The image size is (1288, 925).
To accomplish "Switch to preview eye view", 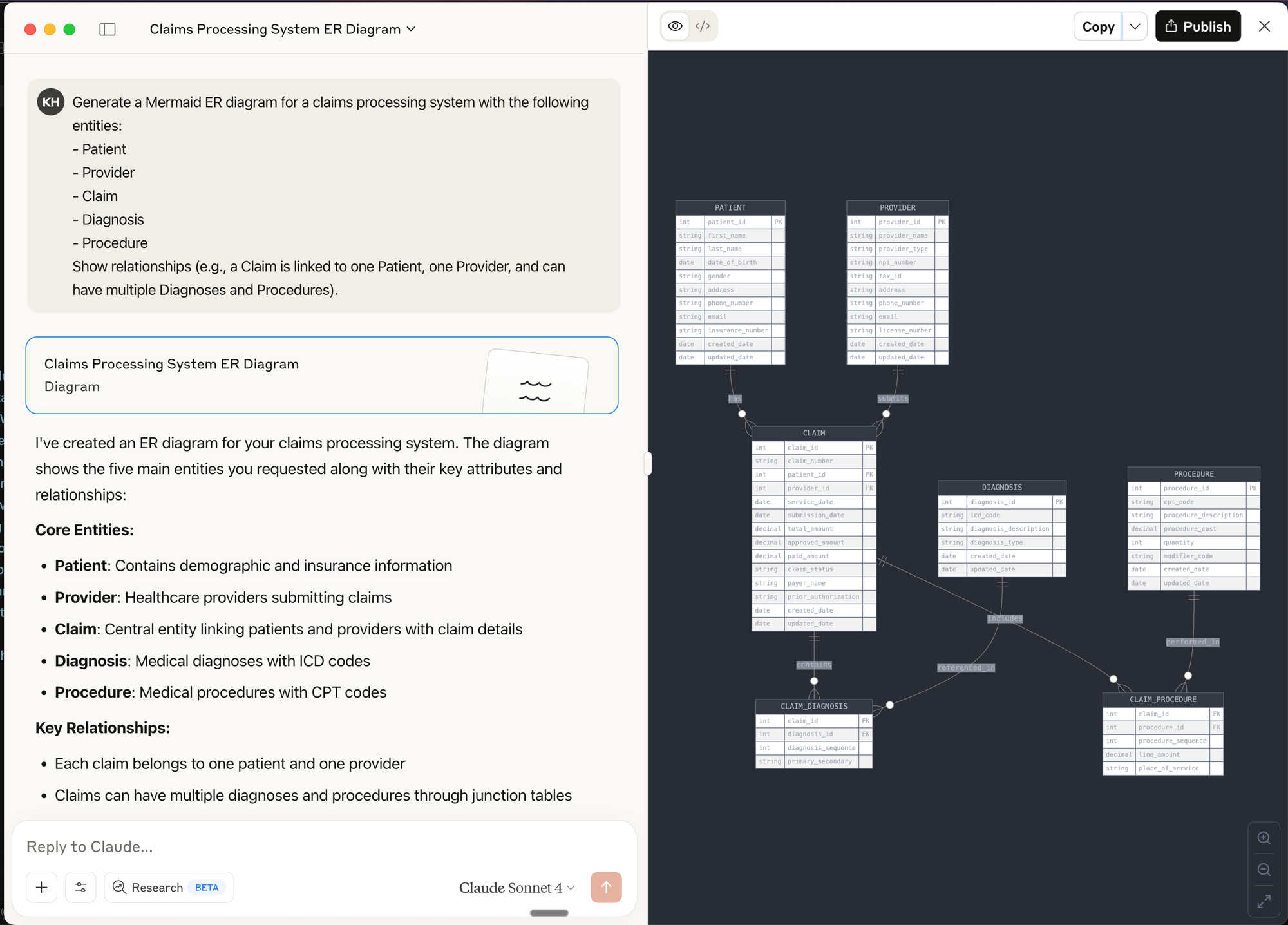I will pyautogui.click(x=675, y=26).
